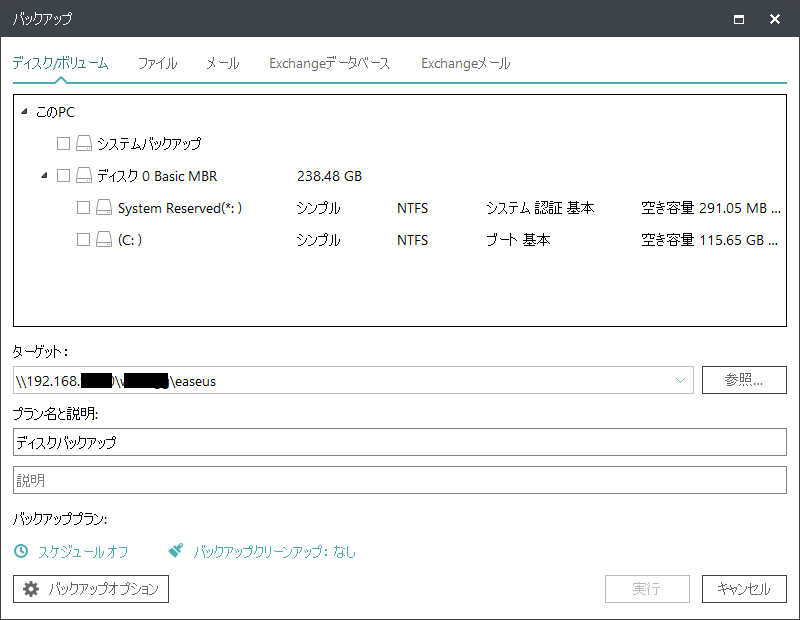Click シンプル in the System Reserved row

click(x=318, y=208)
